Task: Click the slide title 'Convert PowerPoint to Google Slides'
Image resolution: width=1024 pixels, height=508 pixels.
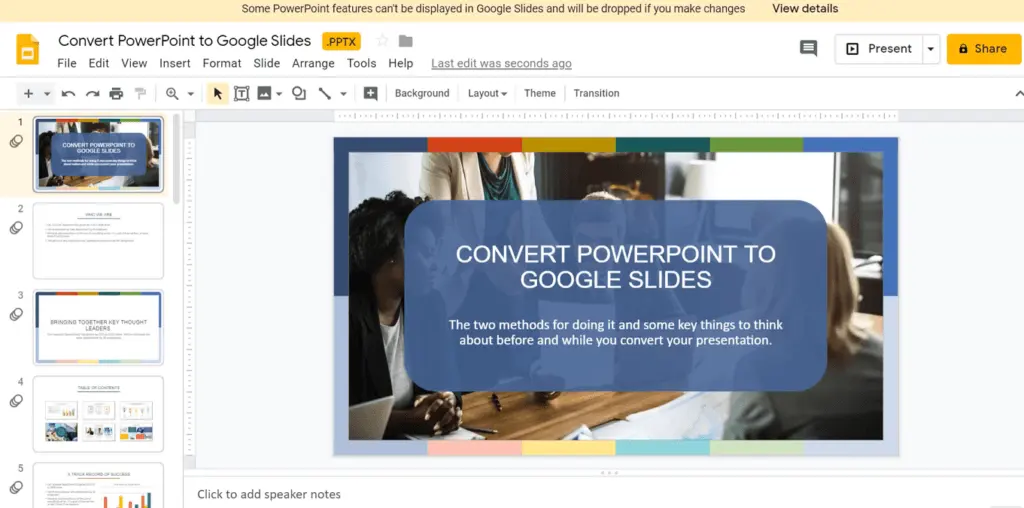Action: [615, 266]
